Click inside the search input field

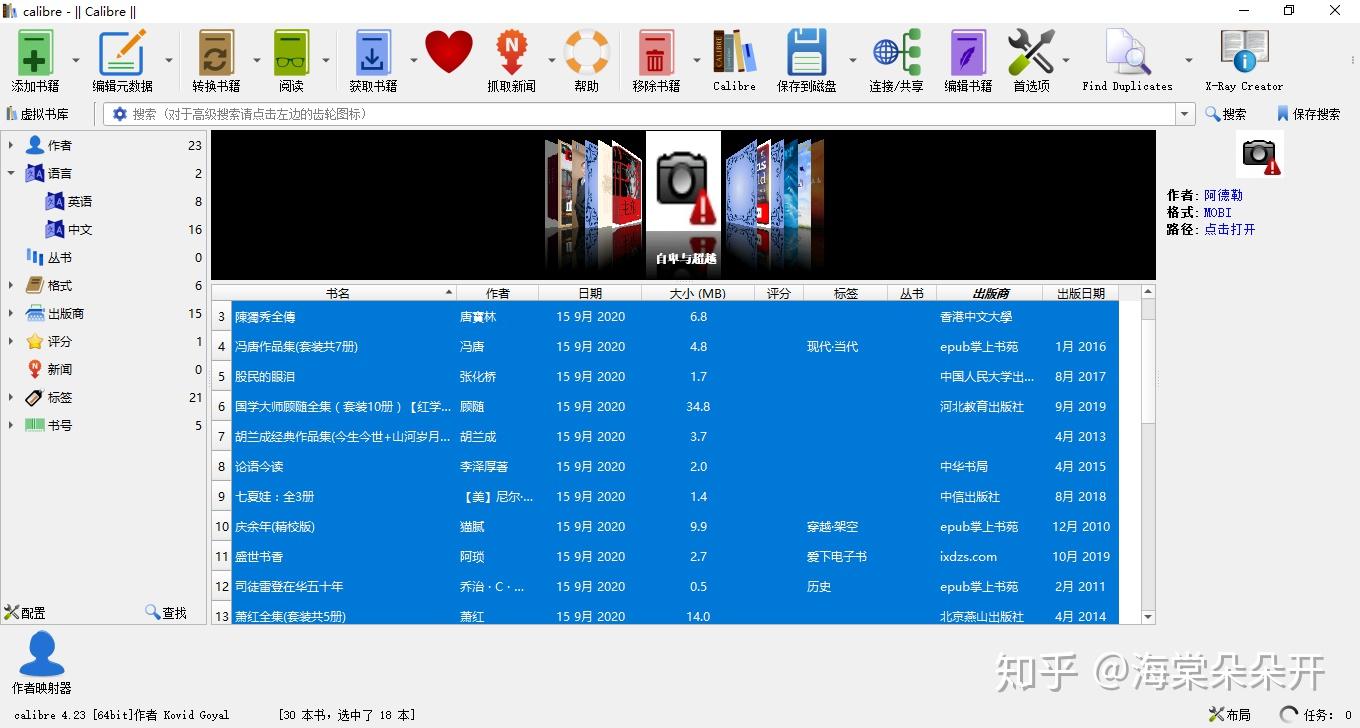600,113
